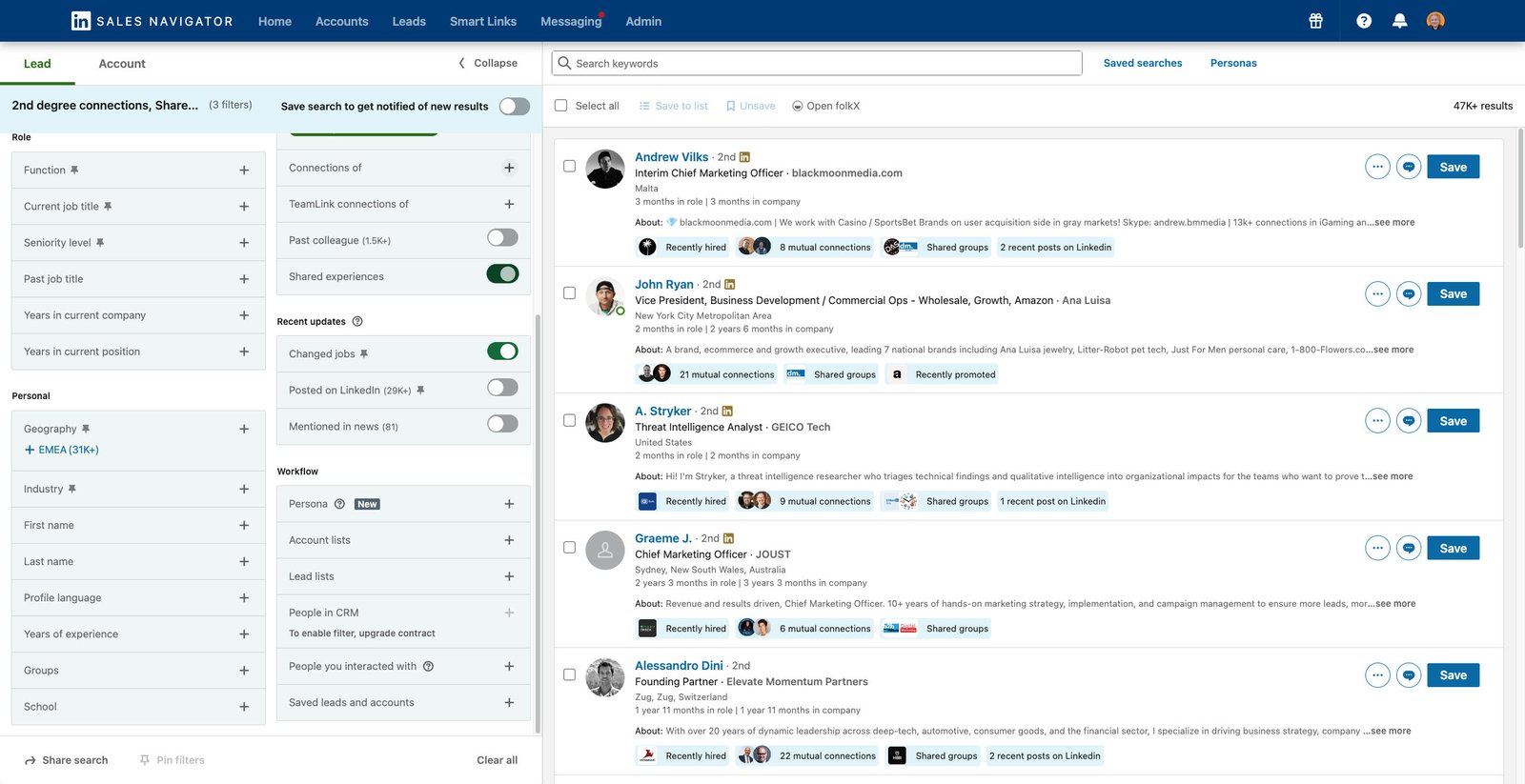Open the Leads menu in navigation
Screen dimensions: 1525x784
pos(409,21)
